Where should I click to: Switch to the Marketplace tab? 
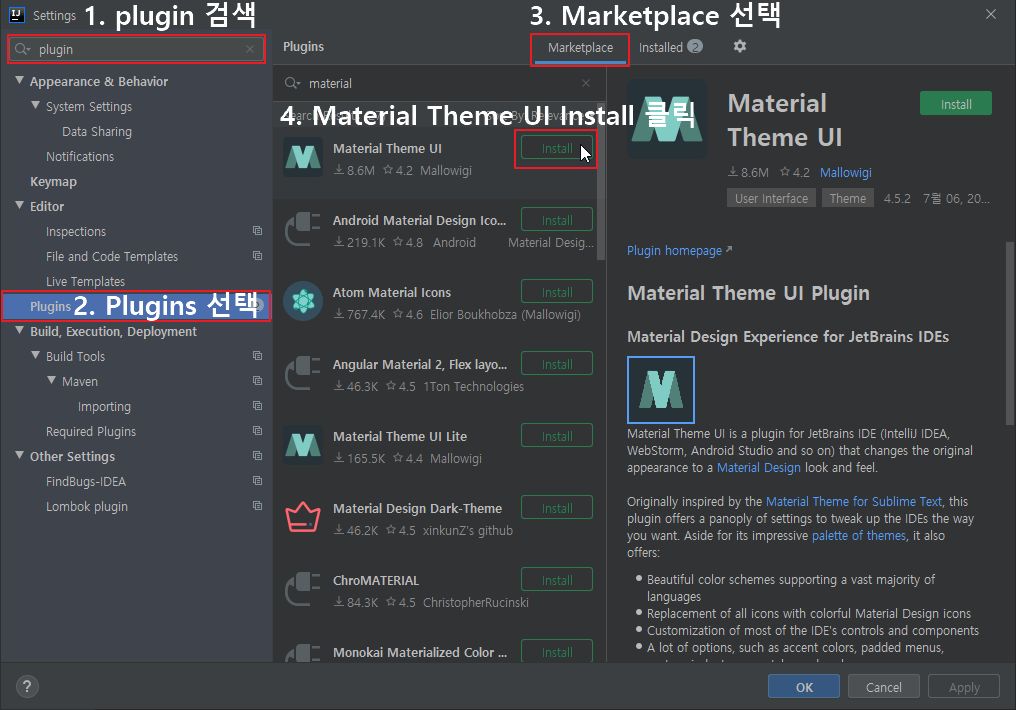point(580,48)
